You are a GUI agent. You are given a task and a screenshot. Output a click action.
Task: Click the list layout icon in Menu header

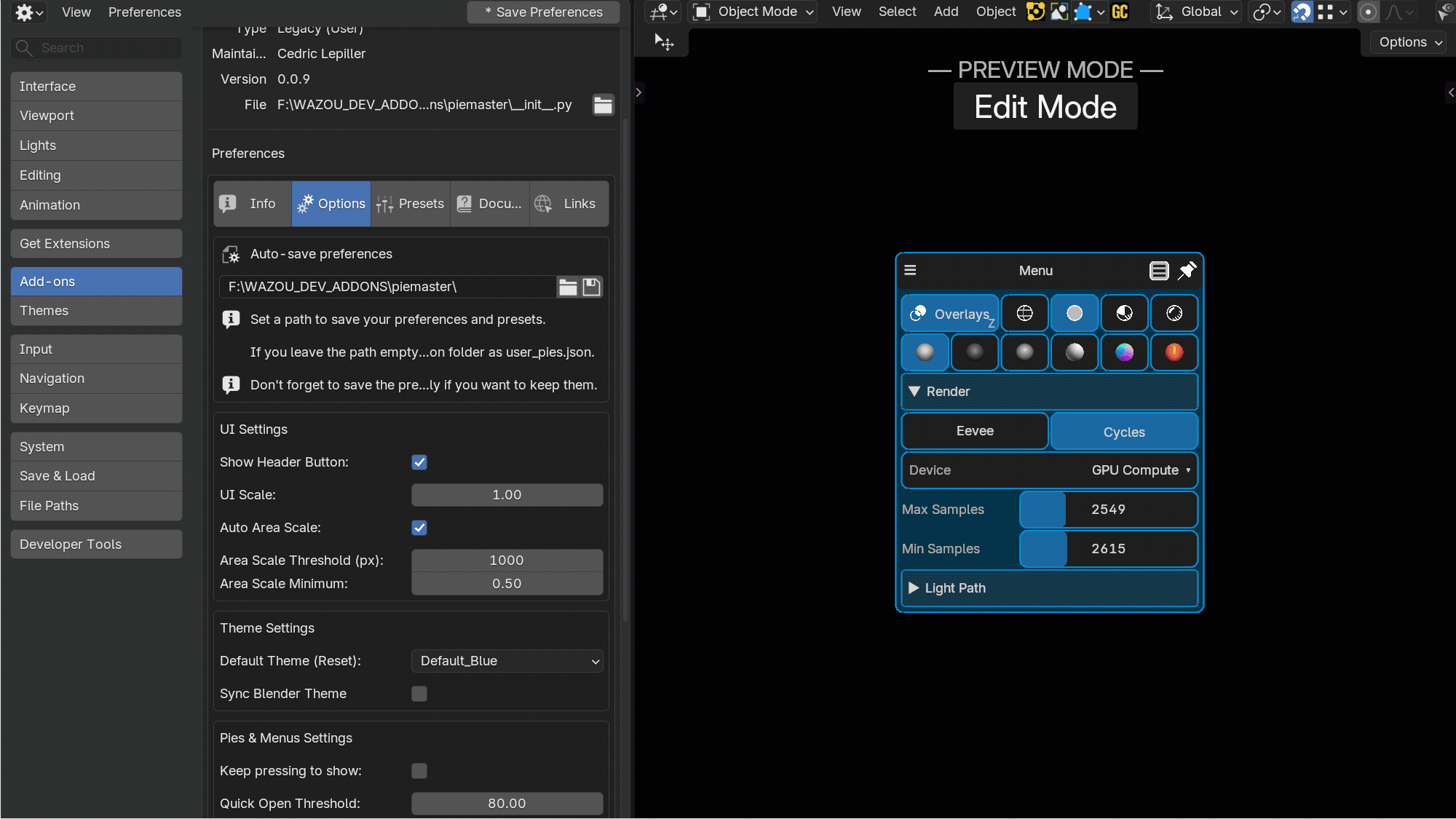click(1159, 271)
